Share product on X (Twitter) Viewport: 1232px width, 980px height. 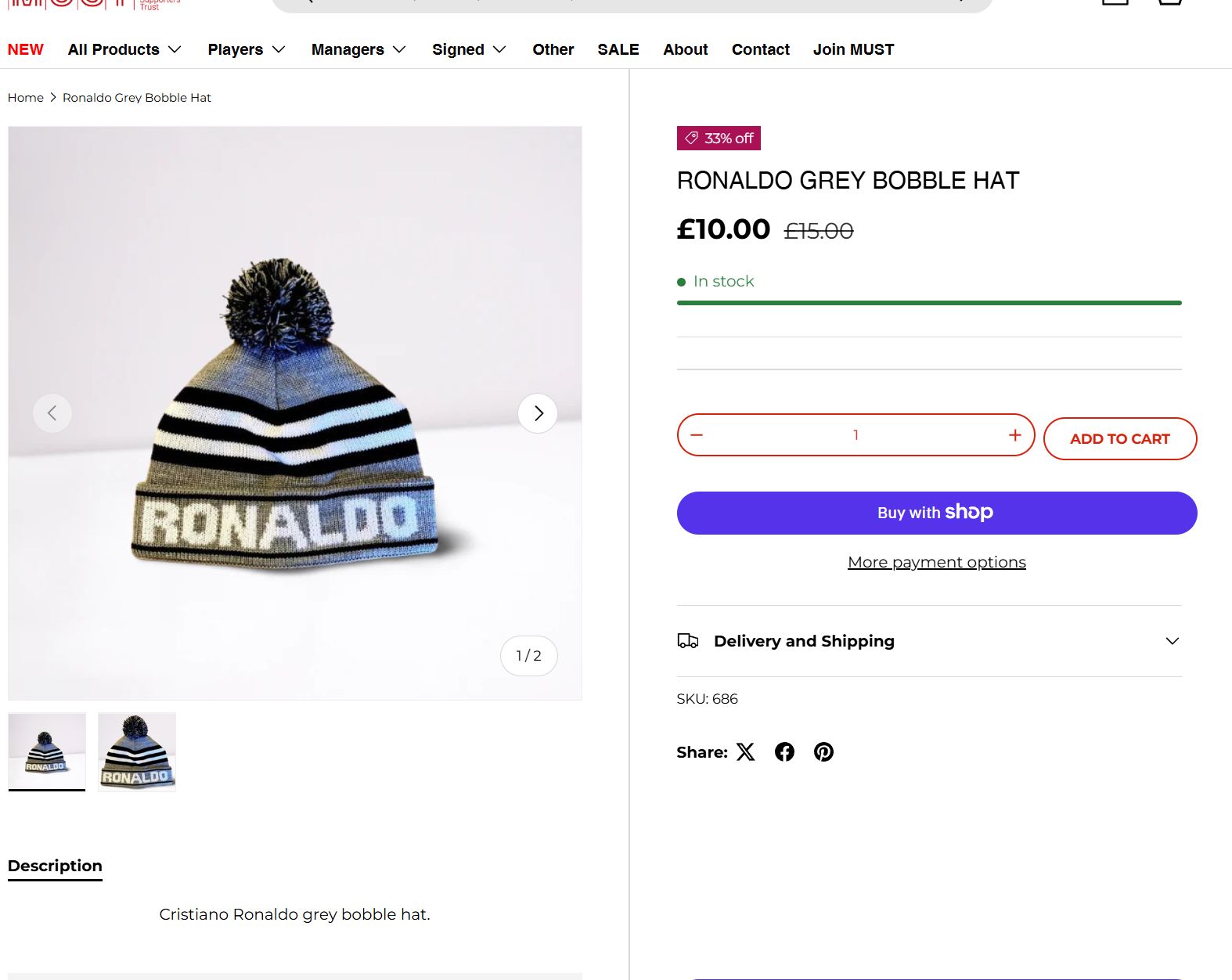(746, 752)
